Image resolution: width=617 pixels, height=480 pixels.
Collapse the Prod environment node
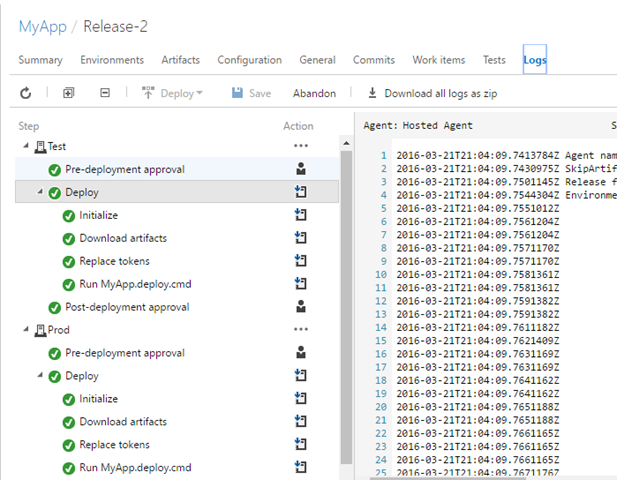(x=26, y=329)
